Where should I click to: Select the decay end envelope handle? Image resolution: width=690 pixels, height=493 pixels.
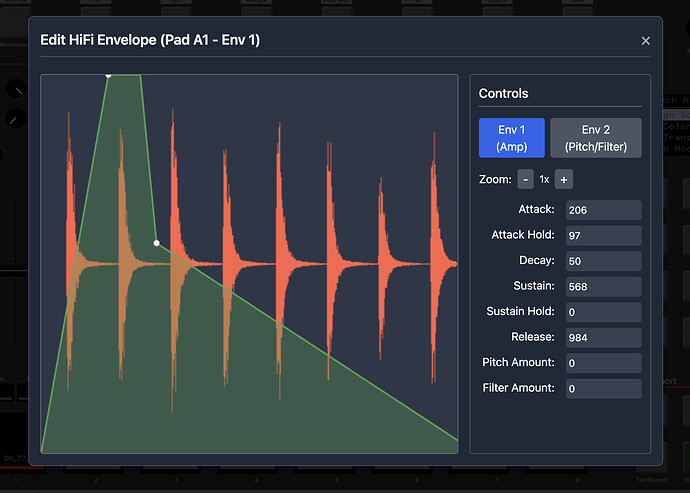coord(157,243)
